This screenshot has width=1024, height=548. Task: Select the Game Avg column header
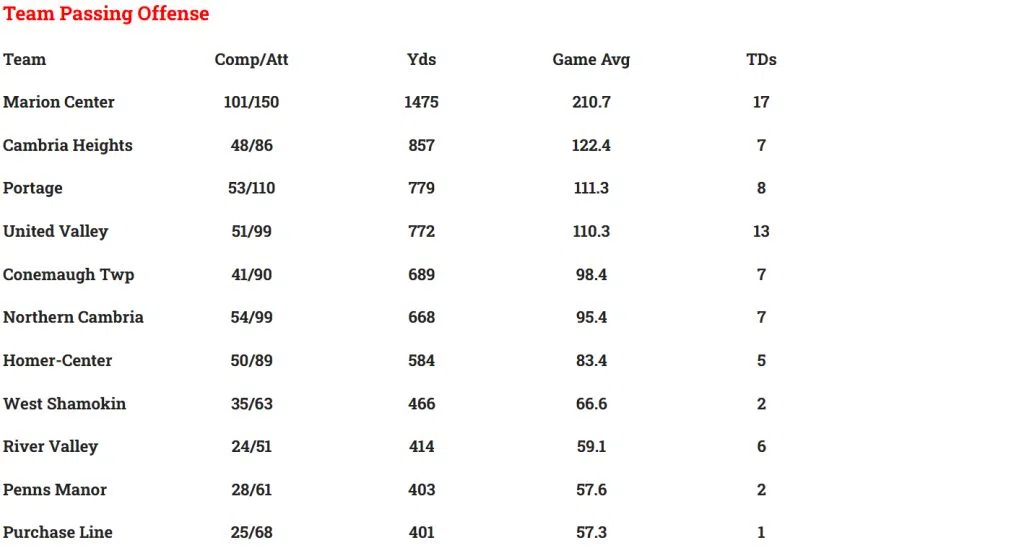[x=591, y=59]
